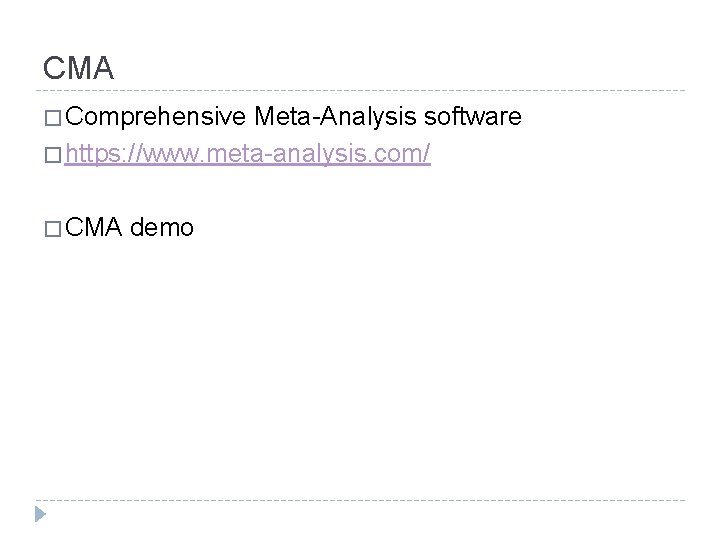
Task: Click the word Meta-Analysis in first bullet
Action: pyautogui.click(x=336, y=119)
